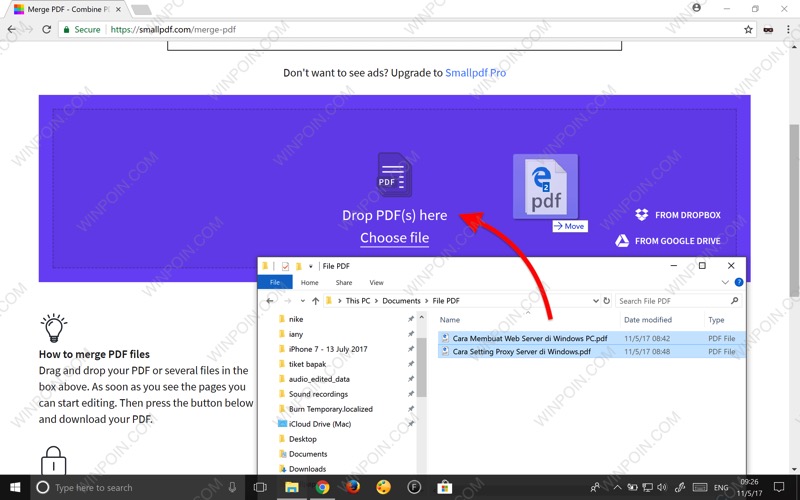Click the Choose file link
The width and height of the screenshot is (800, 500).
[x=394, y=238]
